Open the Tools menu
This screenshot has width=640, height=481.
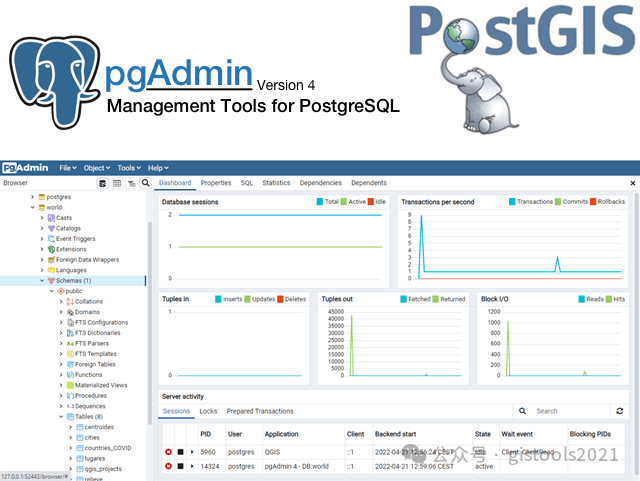(x=129, y=168)
